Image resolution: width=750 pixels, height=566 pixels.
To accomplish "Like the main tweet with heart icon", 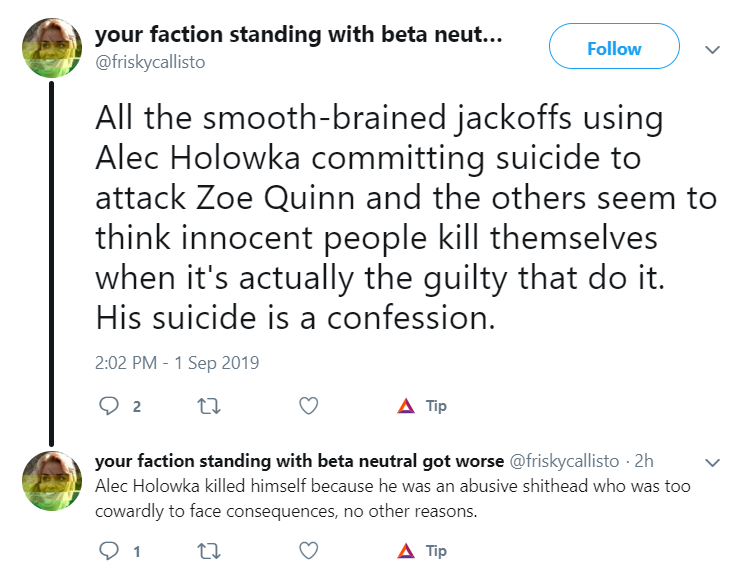I will (309, 406).
